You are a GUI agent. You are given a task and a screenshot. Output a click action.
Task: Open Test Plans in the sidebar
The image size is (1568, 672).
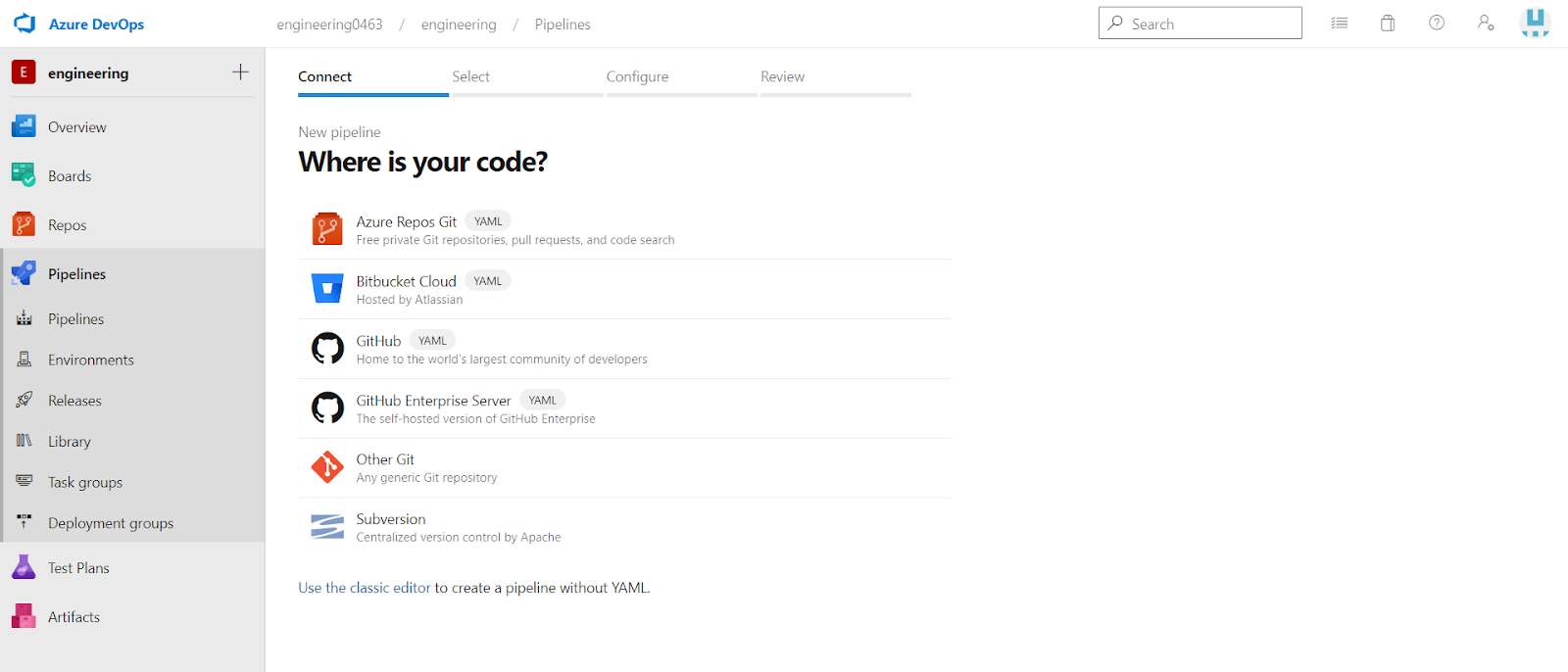132,567
